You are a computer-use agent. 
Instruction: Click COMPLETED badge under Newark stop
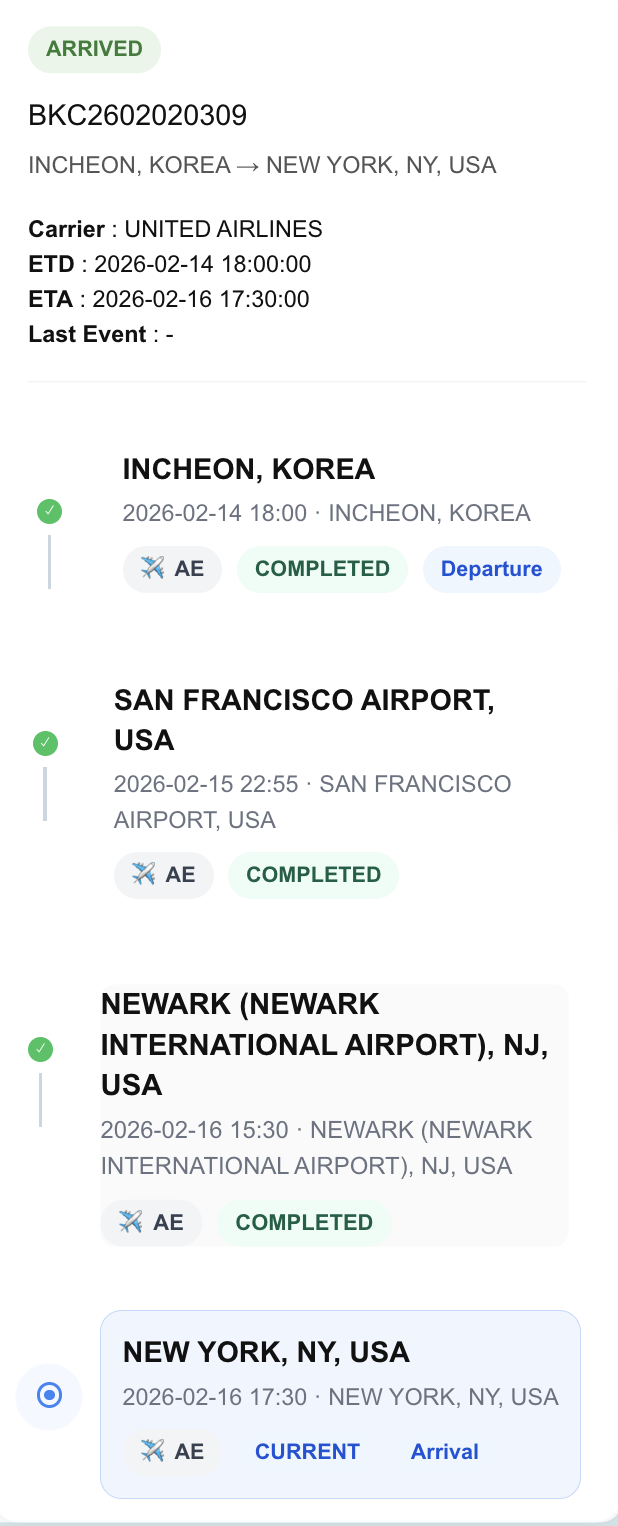pos(304,1222)
